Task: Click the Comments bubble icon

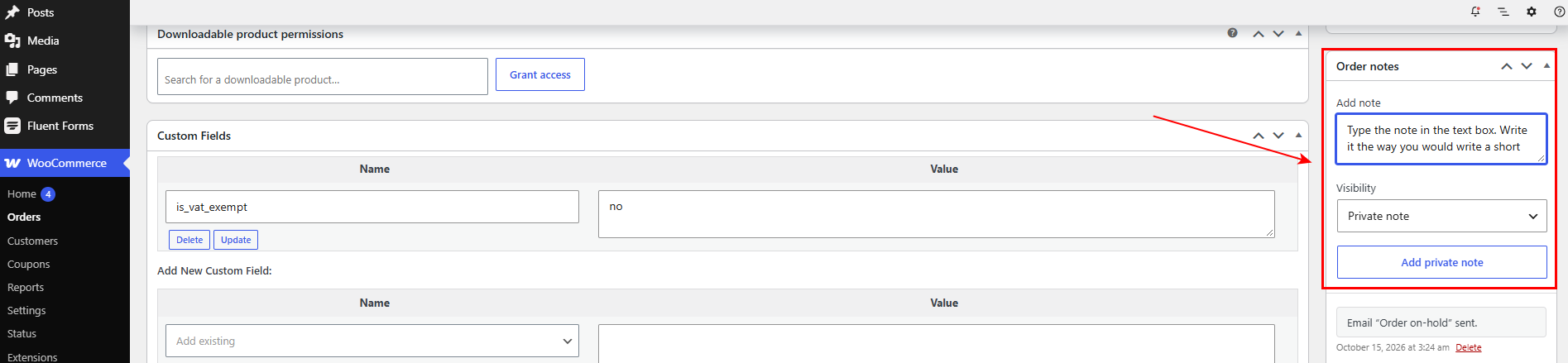Action: pyautogui.click(x=12, y=98)
